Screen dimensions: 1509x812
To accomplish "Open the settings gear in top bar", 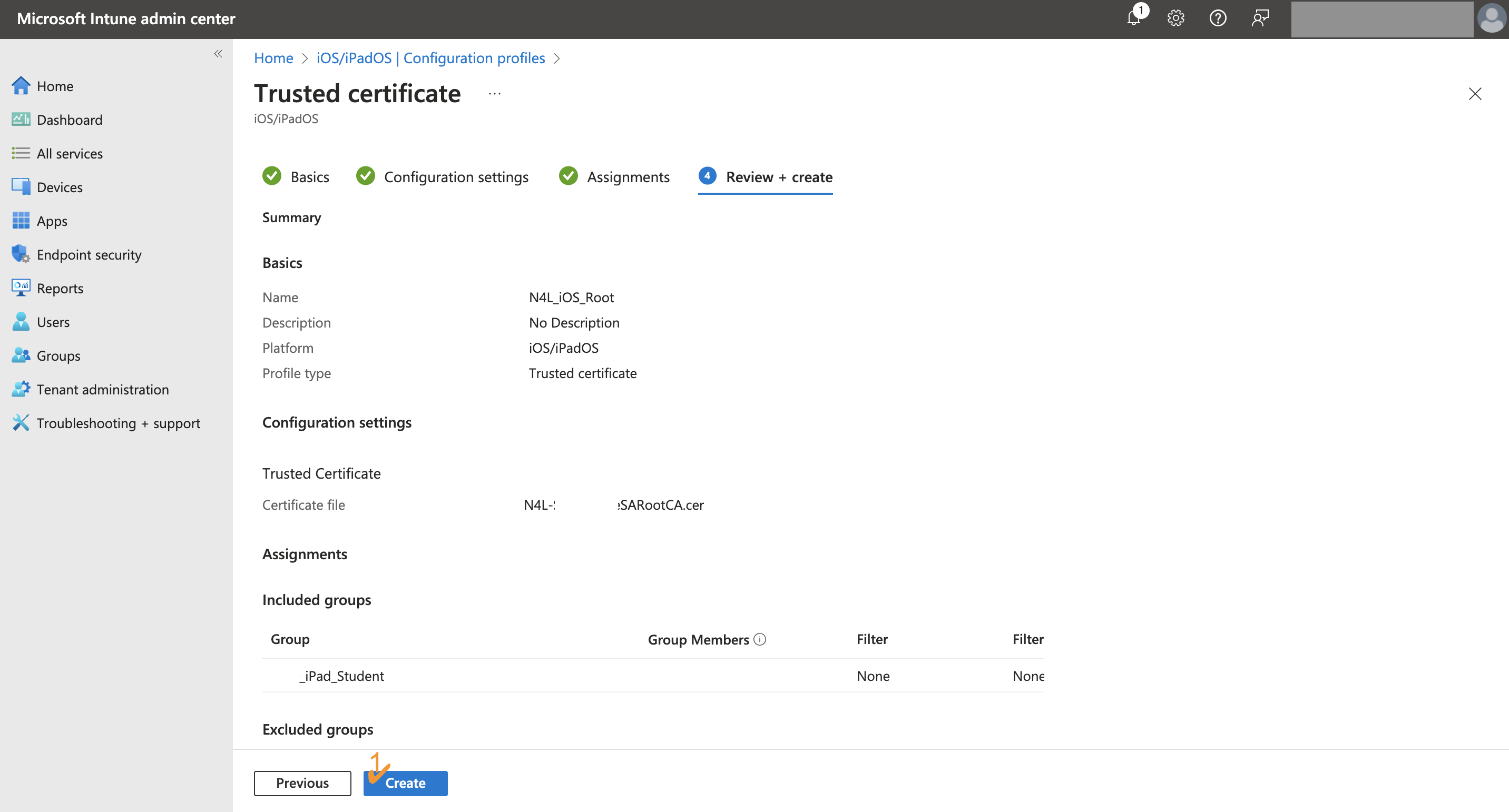I will point(1175,18).
